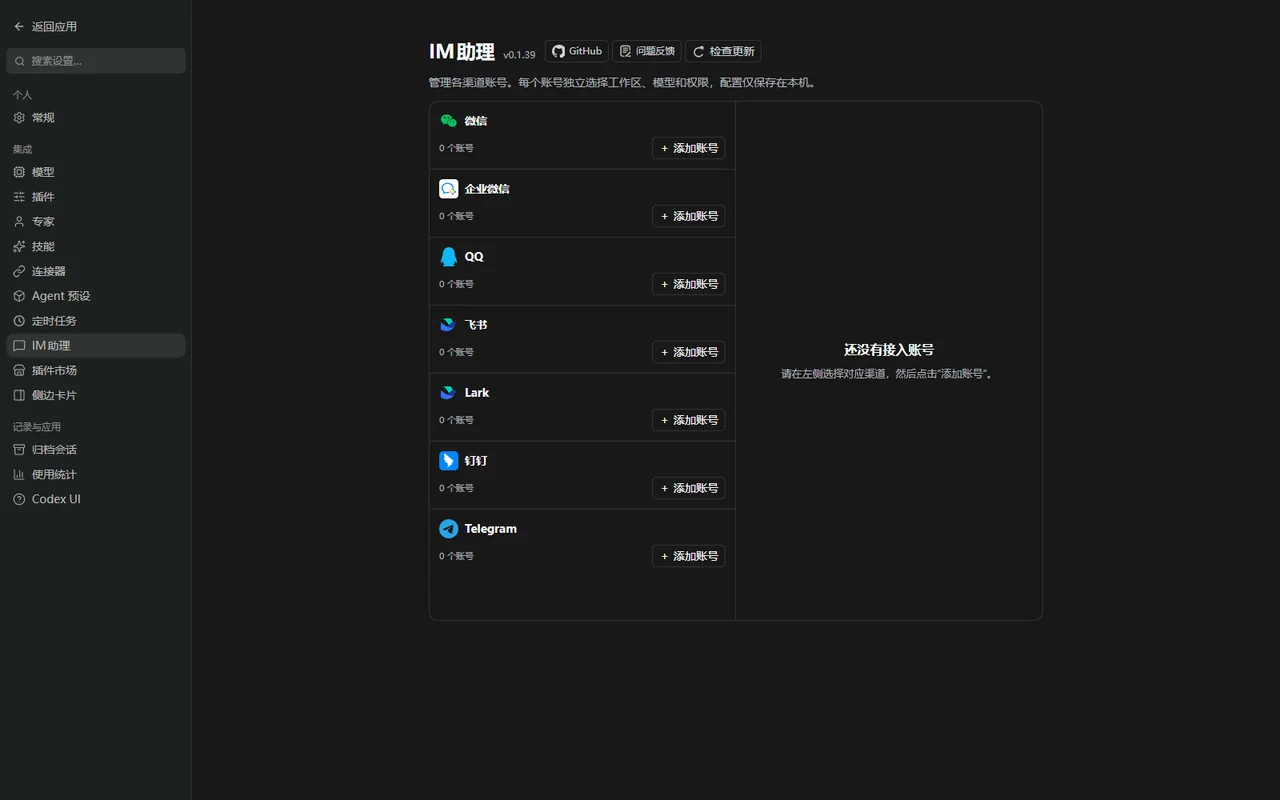Add account for Telegram

pyautogui.click(x=689, y=556)
